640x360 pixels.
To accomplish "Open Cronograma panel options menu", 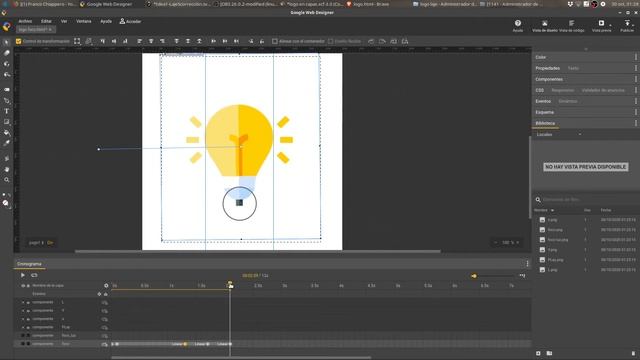I will (527, 264).
